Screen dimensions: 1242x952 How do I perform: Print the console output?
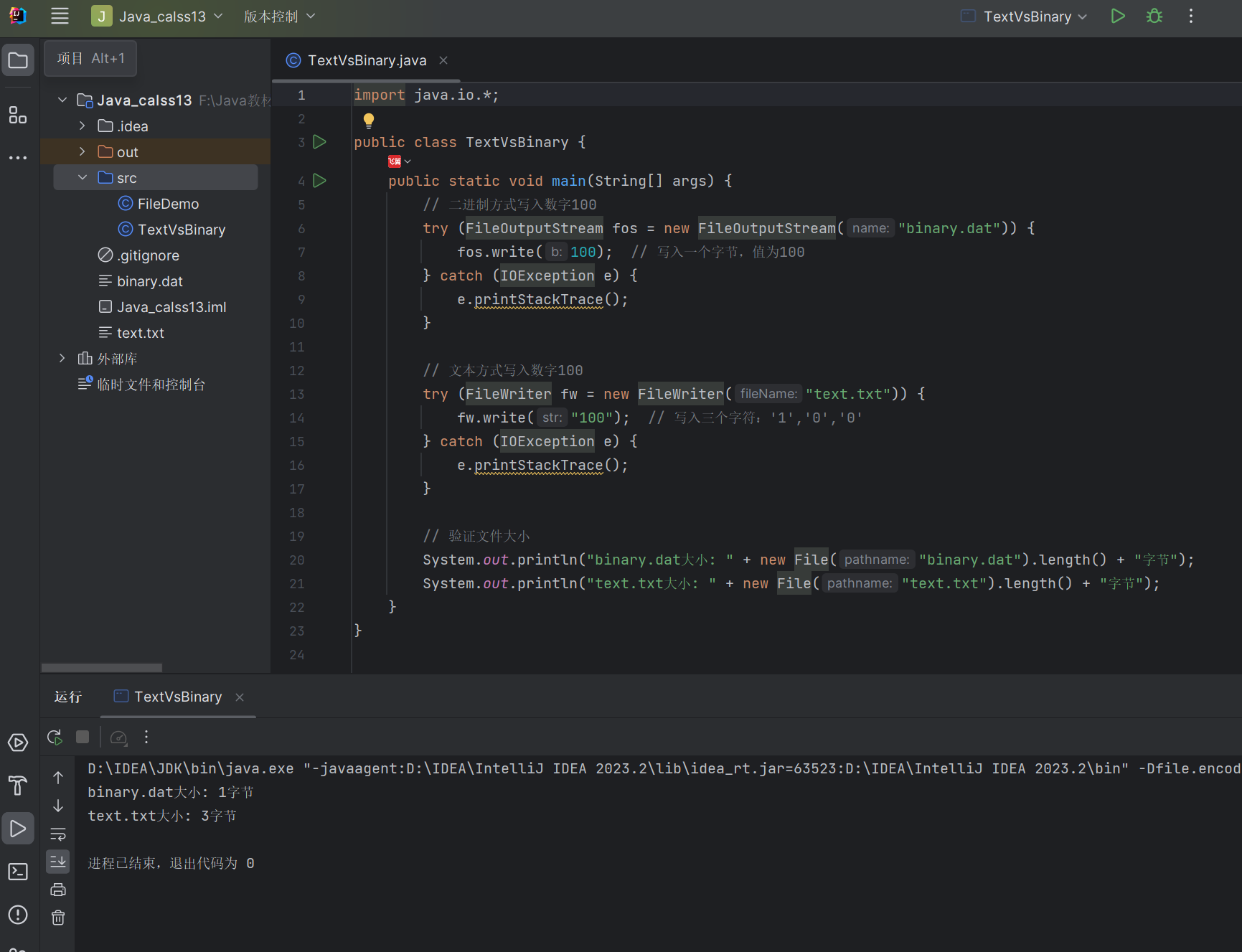click(x=58, y=890)
